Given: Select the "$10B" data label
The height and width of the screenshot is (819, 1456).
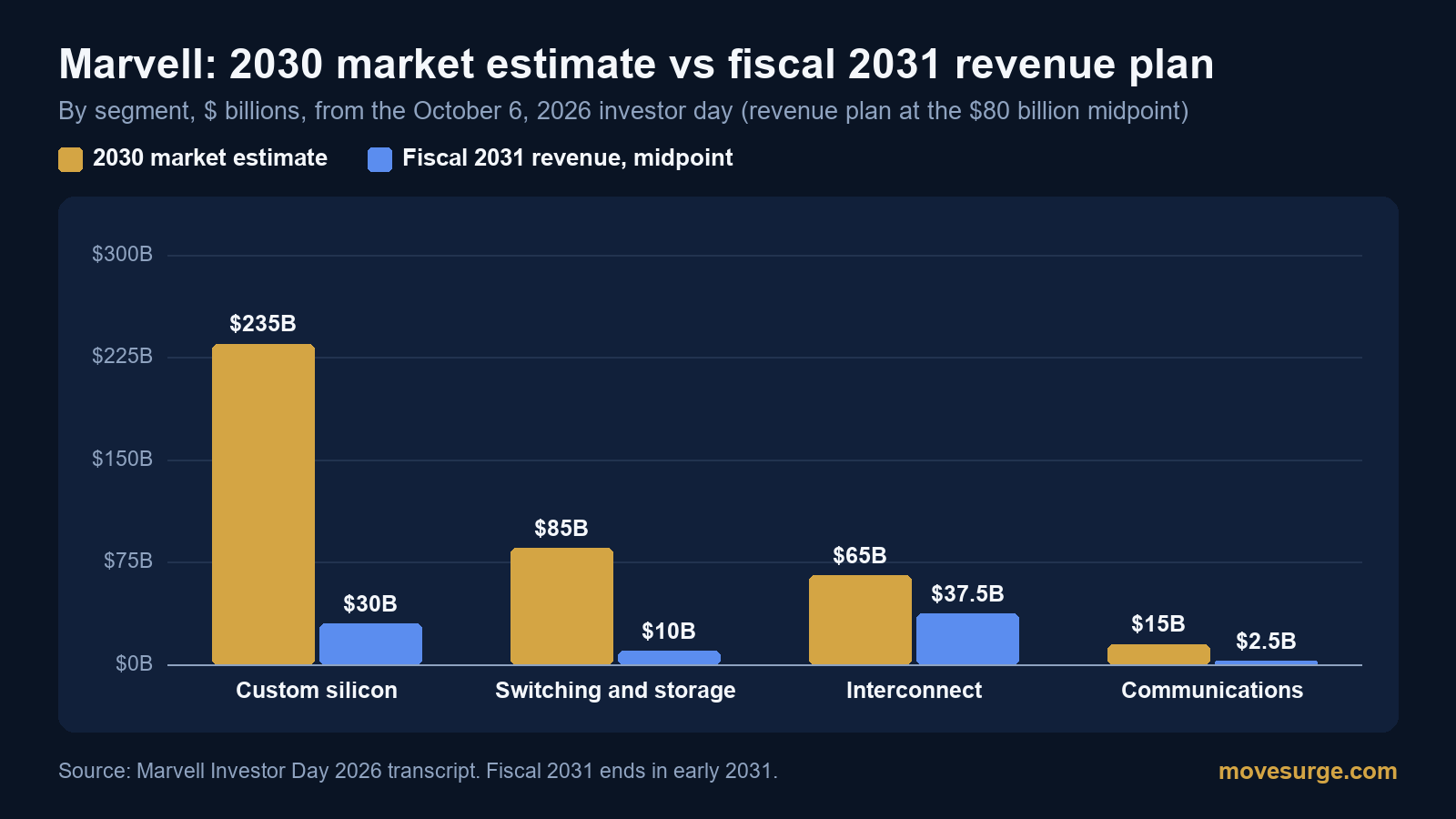Looking at the screenshot, I should pos(669,632).
